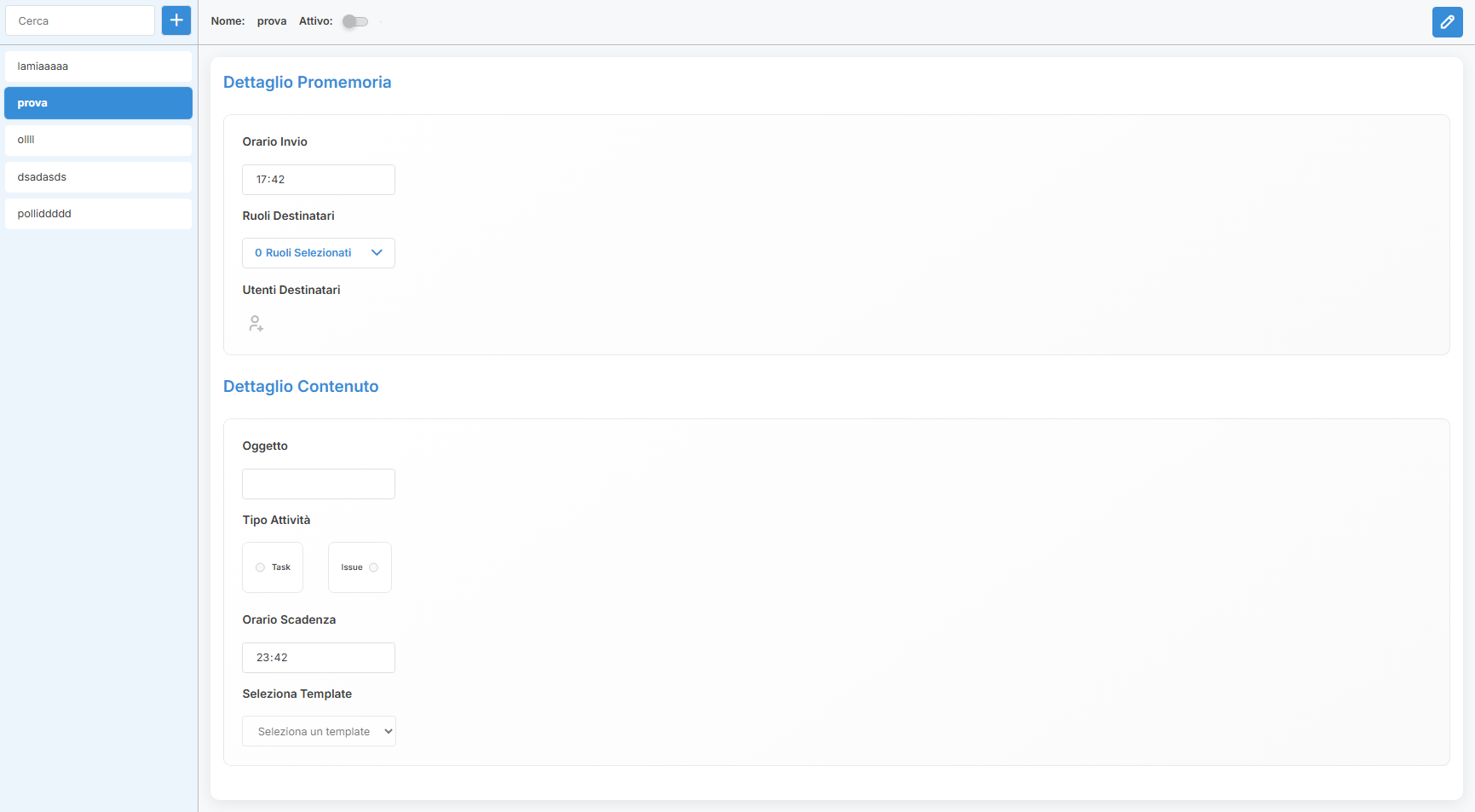Click the plus icon to add reminder
This screenshot has height=812, width=1475.
click(176, 20)
